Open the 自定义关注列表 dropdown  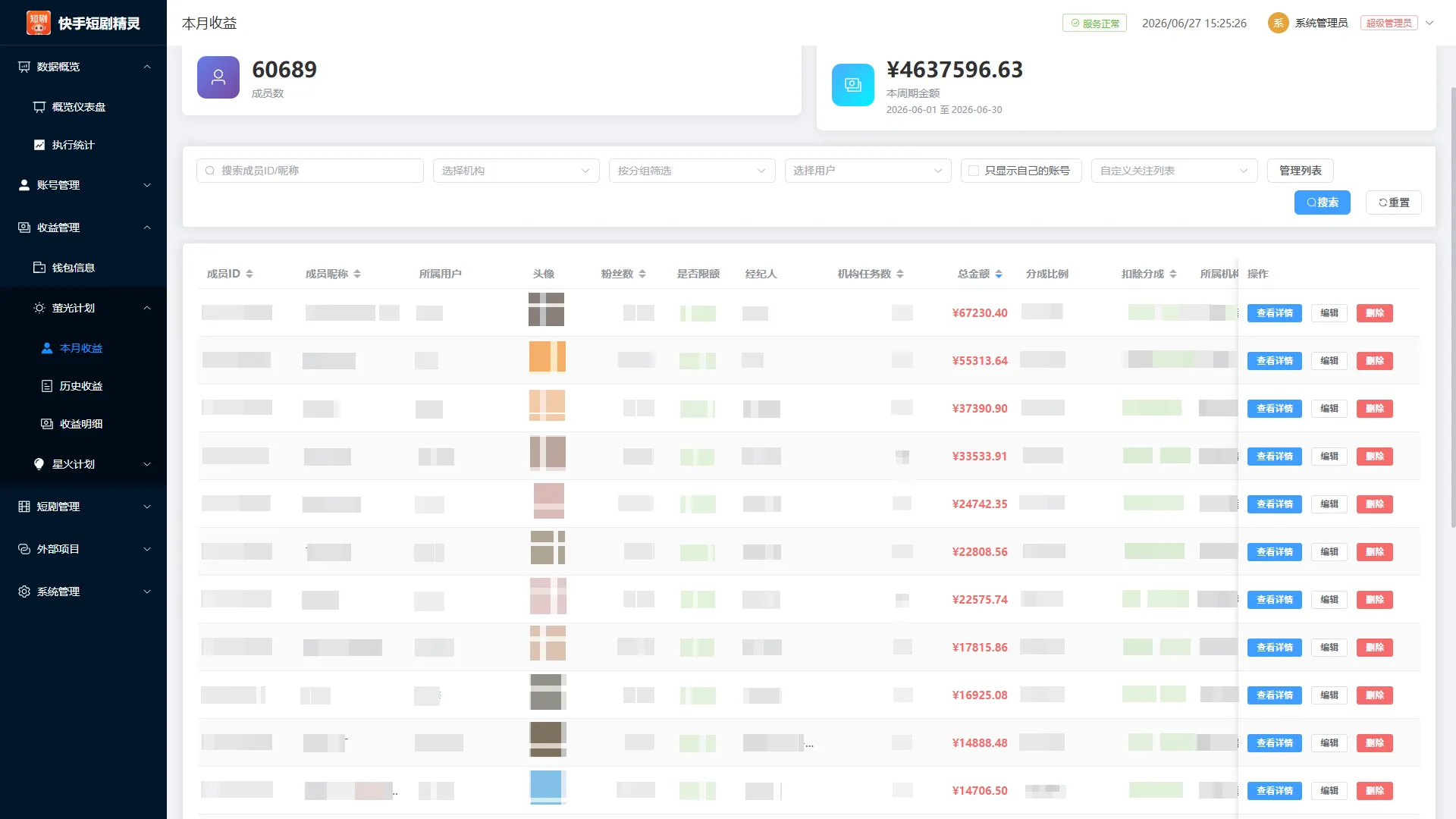point(1175,171)
